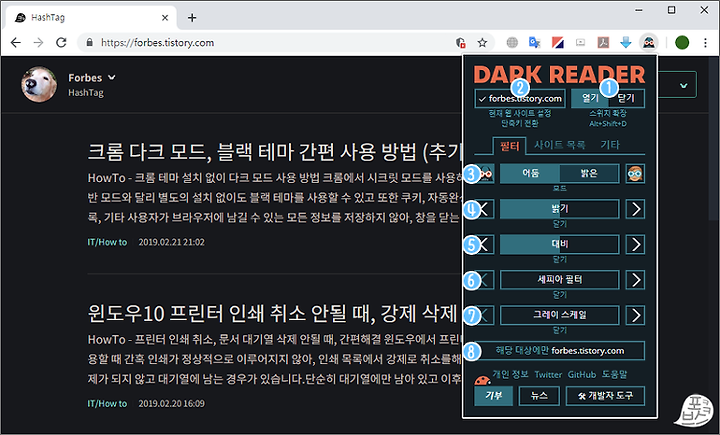
Task: Open the green chevron dropdown at top right
Action: tap(684, 85)
